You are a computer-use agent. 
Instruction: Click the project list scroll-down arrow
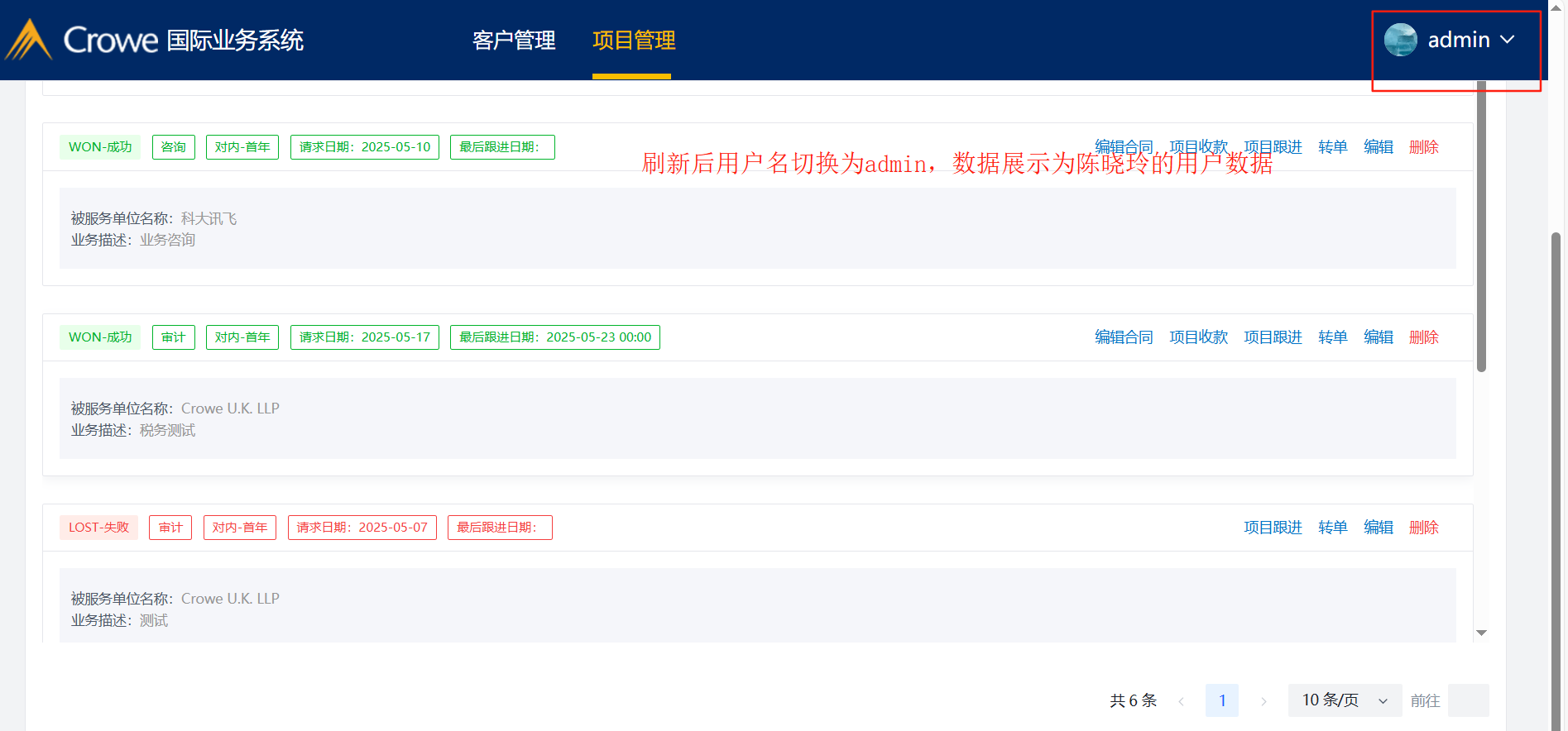tap(1481, 633)
